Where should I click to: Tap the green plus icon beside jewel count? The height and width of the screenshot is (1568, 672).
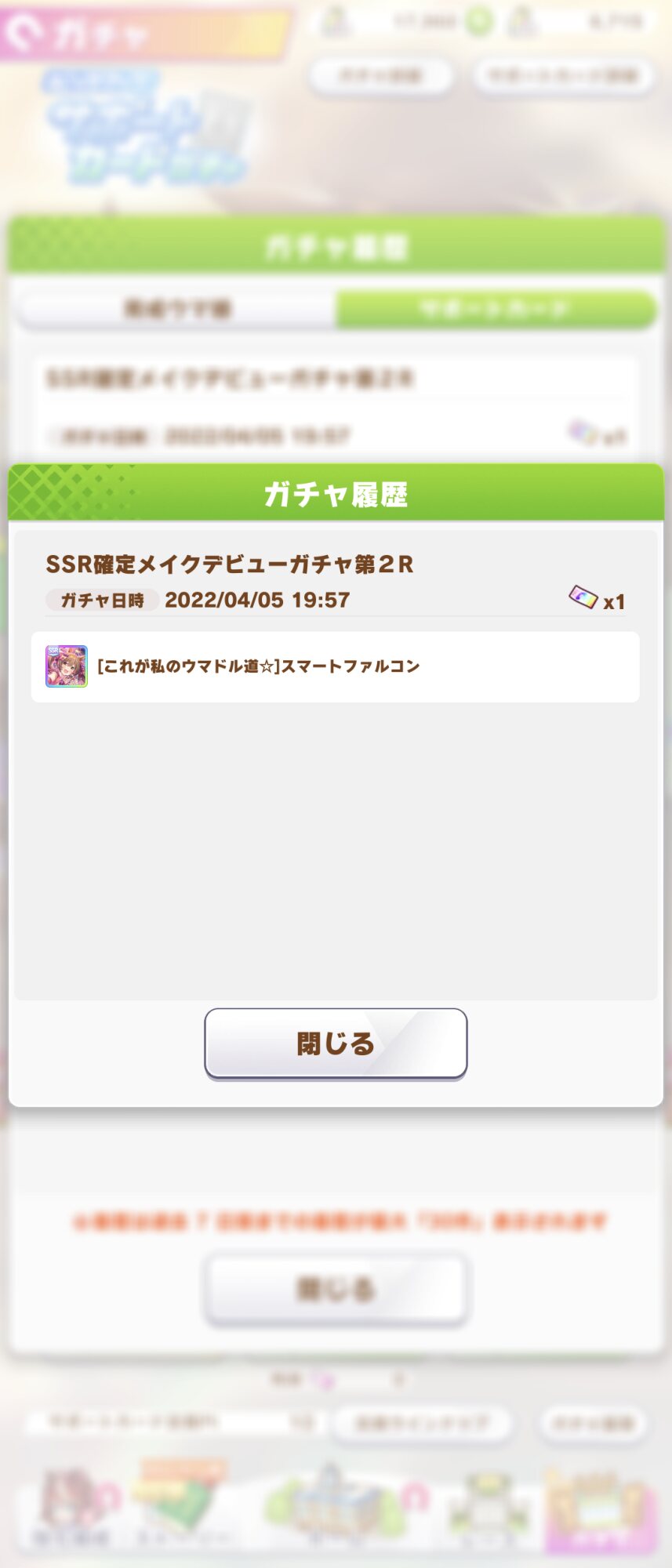[x=479, y=21]
